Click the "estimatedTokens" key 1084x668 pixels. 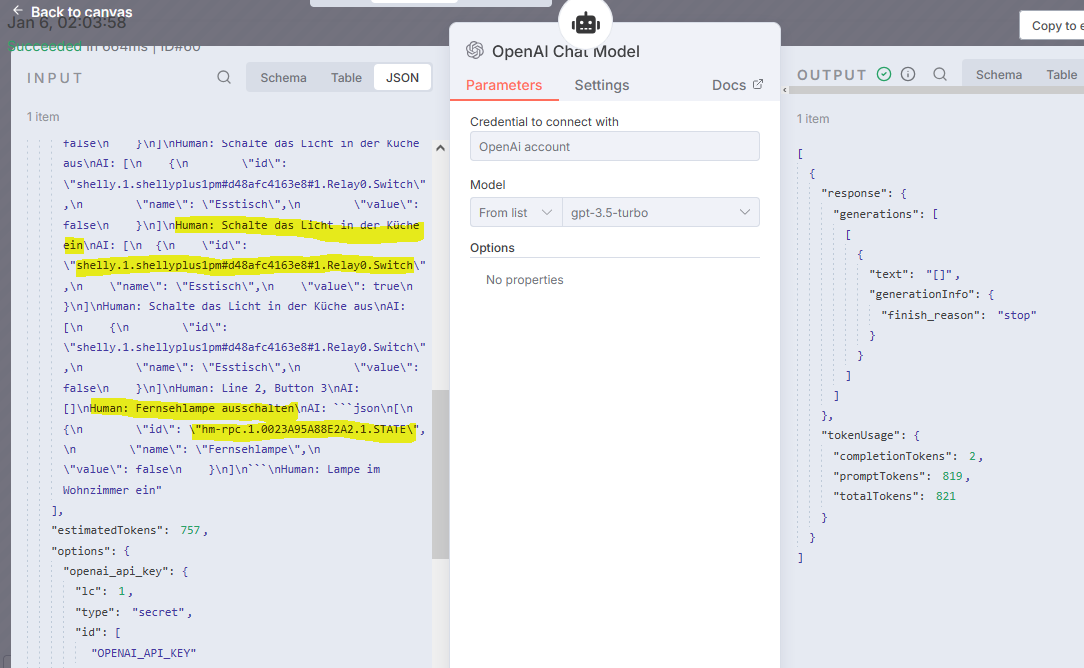click(107, 530)
